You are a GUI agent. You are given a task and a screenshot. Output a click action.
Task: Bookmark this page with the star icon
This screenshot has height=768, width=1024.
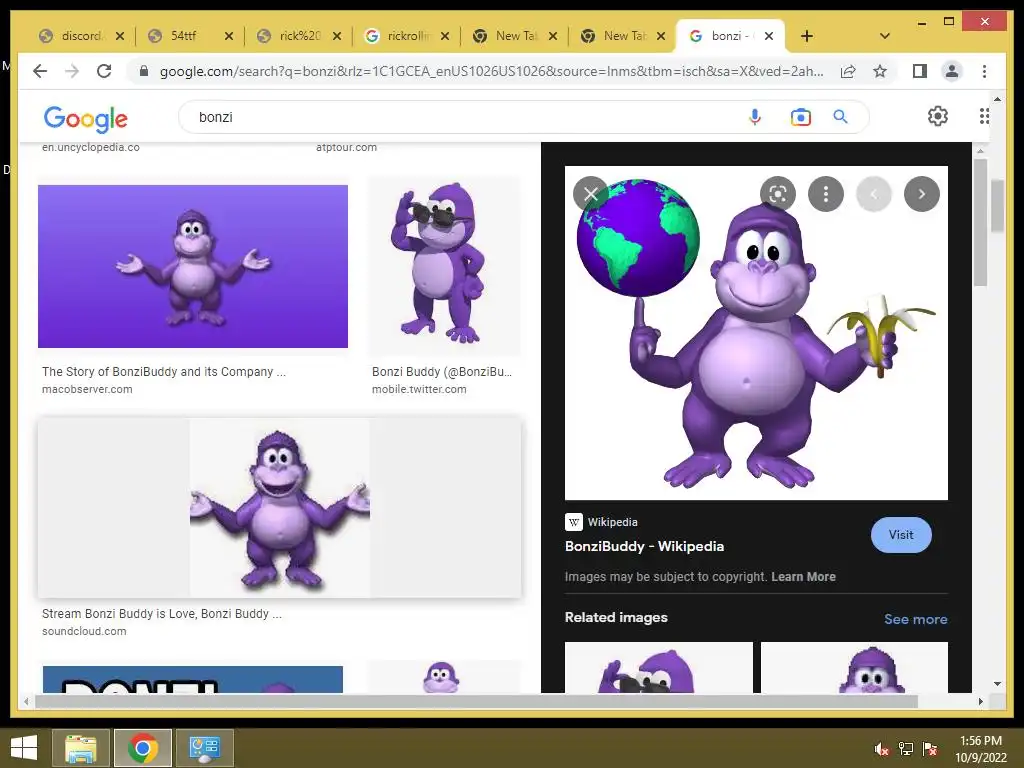click(x=880, y=71)
